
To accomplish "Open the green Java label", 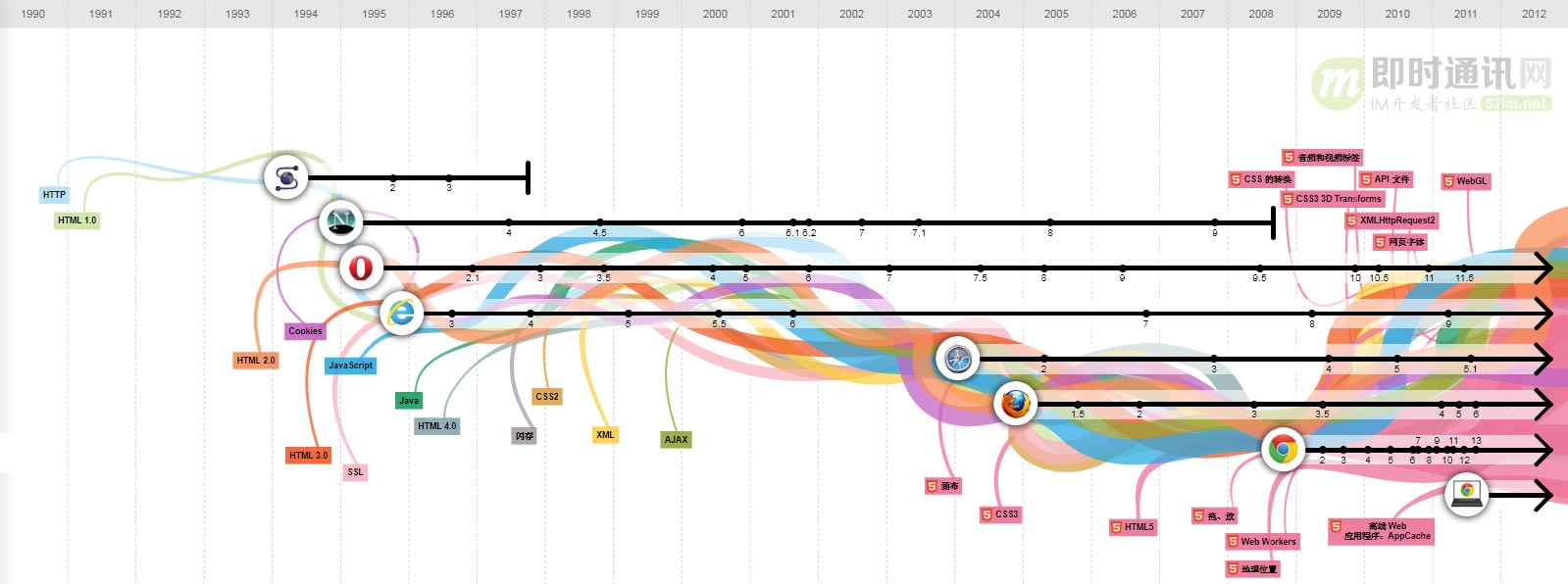I will pos(409,401).
